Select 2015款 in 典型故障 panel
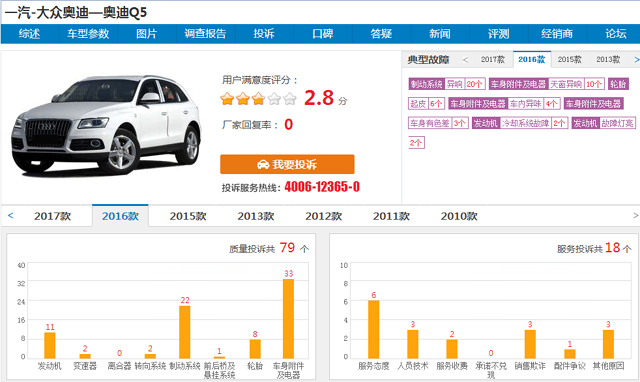Image resolution: width=640 pixels, height=382 pixels. point(570,60)
